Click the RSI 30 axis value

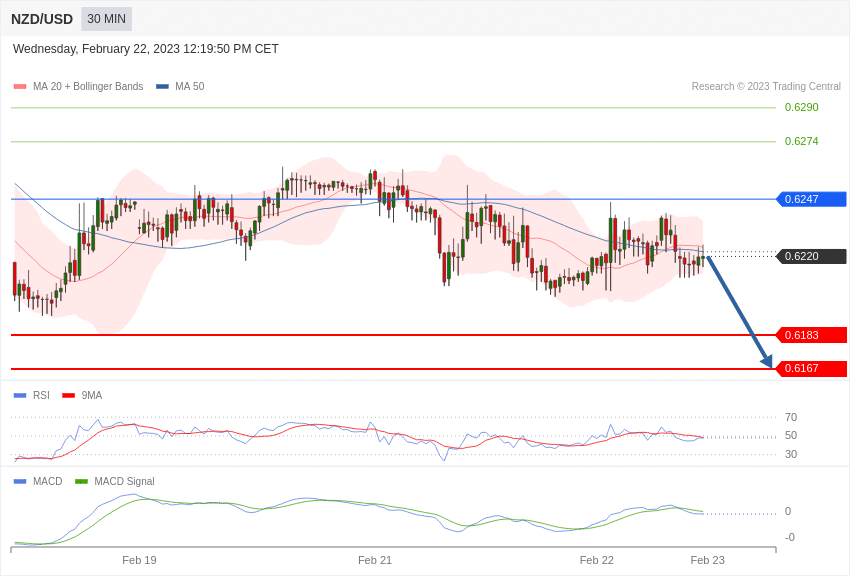pyautogui.click(x=791, y=454)
